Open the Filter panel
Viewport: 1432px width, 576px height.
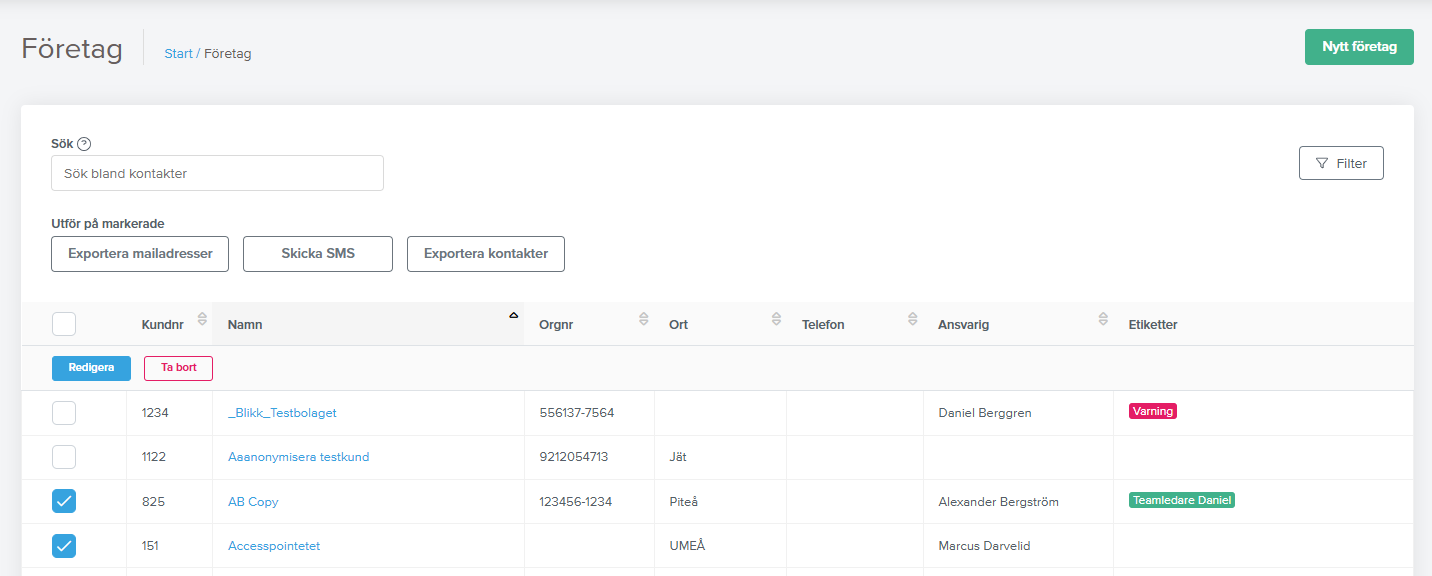point(1340,163)
